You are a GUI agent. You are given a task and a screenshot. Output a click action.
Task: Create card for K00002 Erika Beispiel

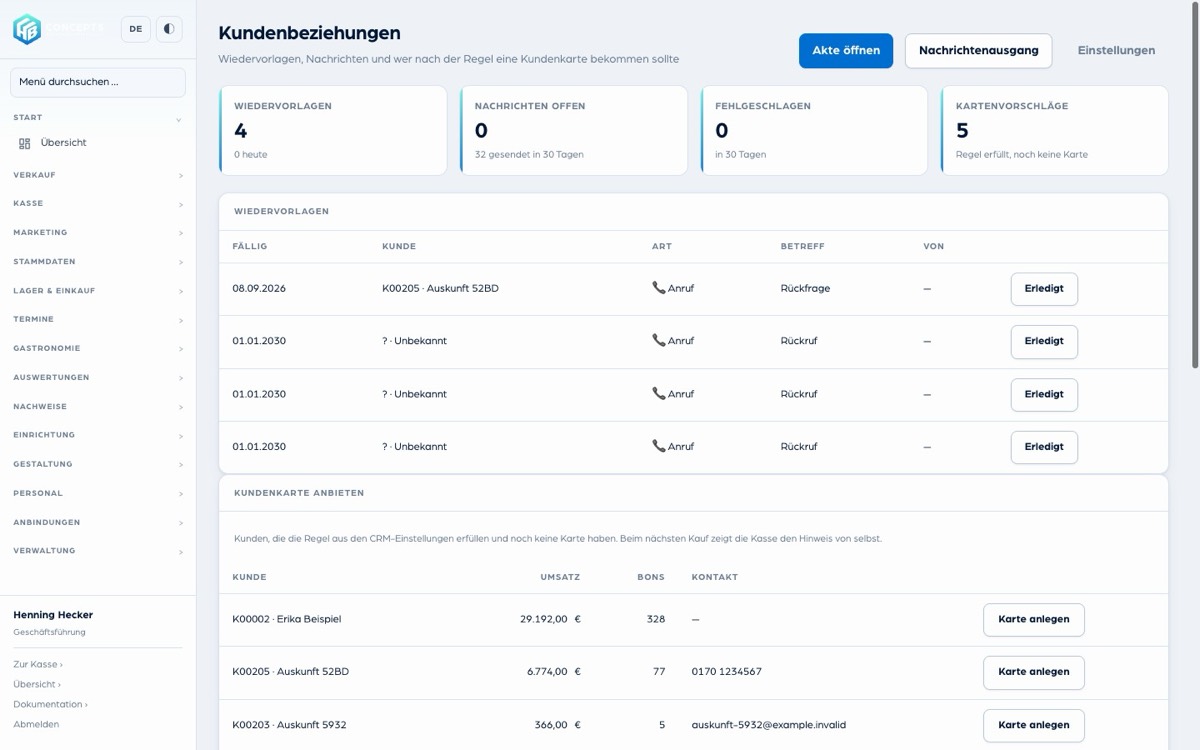coord(1034,620)
